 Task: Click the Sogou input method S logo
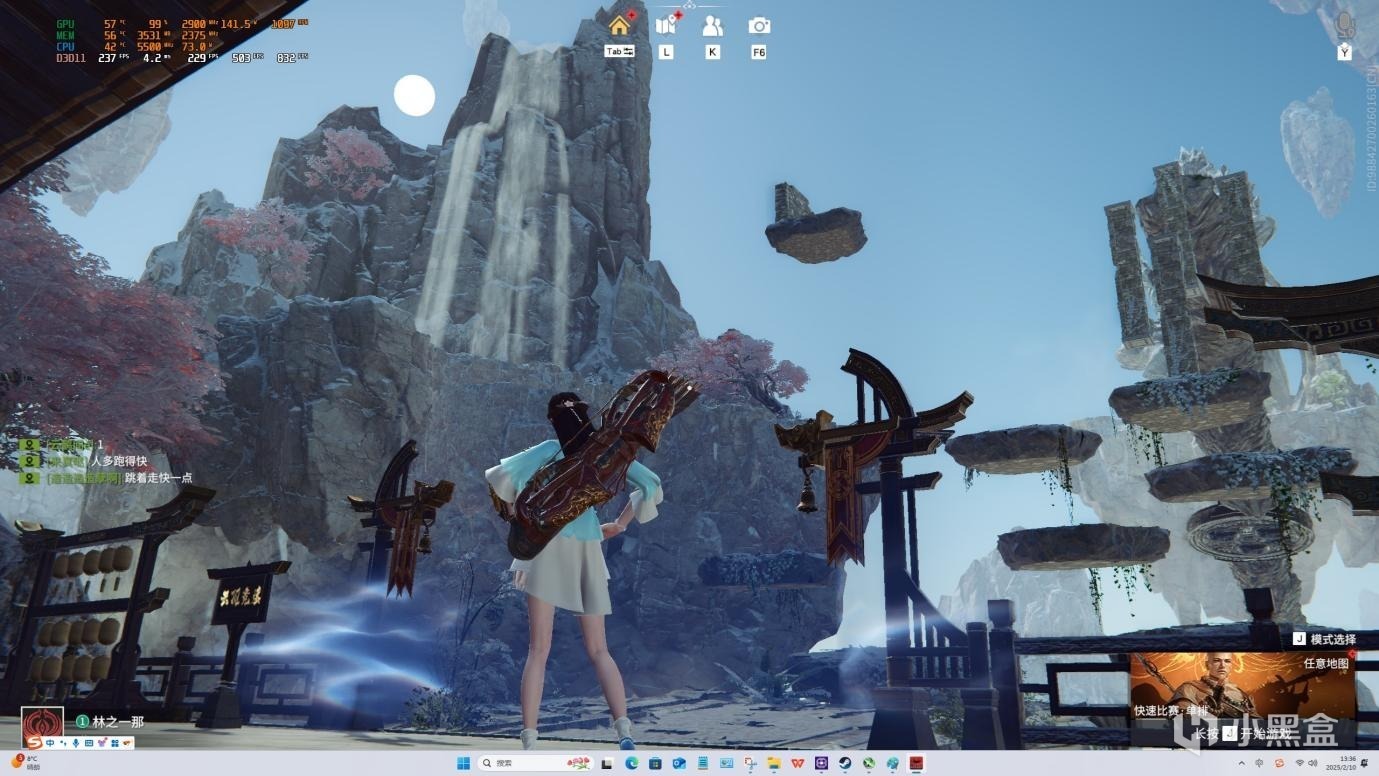(34, 743)
